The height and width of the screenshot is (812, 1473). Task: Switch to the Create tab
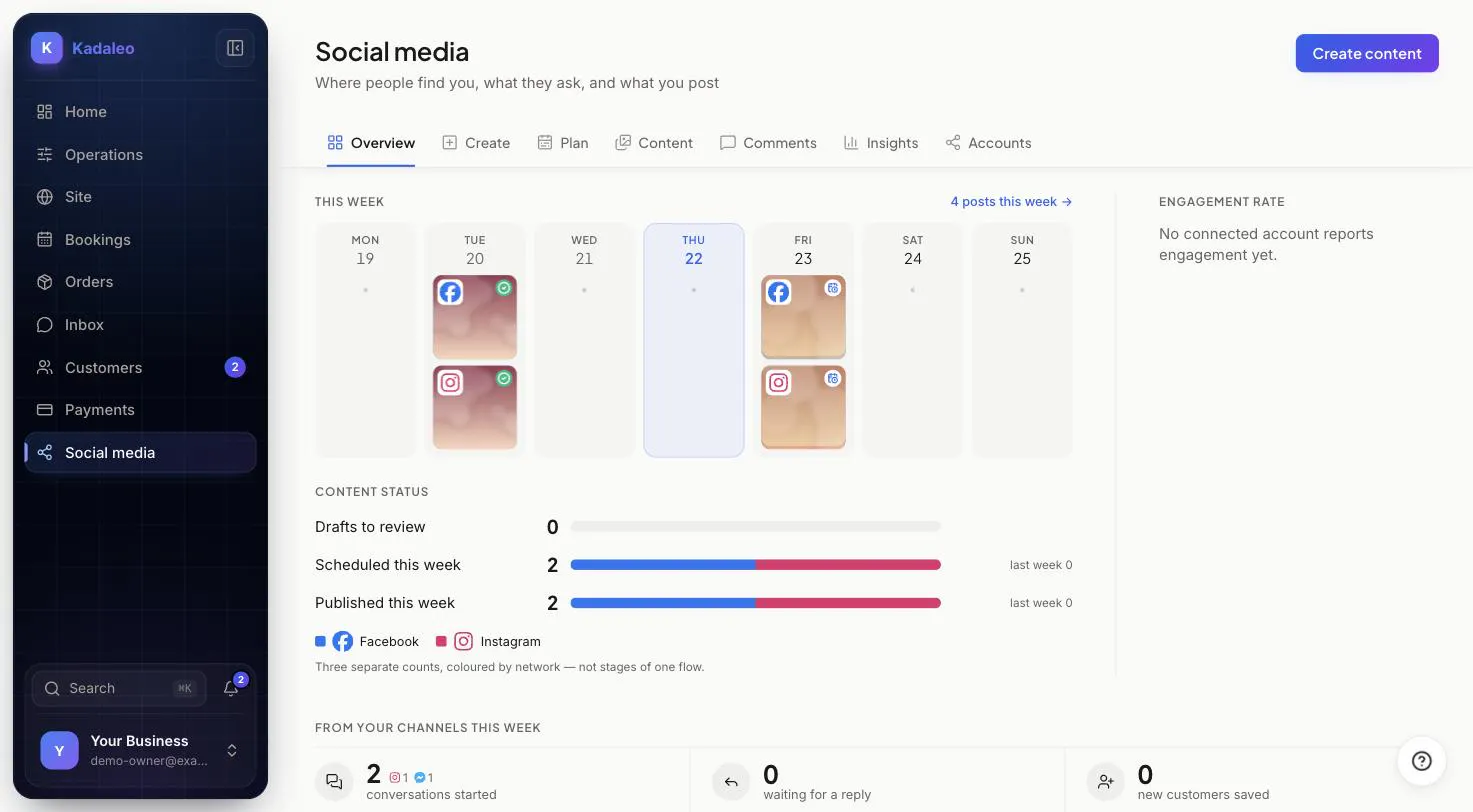(x=476, y=143)
